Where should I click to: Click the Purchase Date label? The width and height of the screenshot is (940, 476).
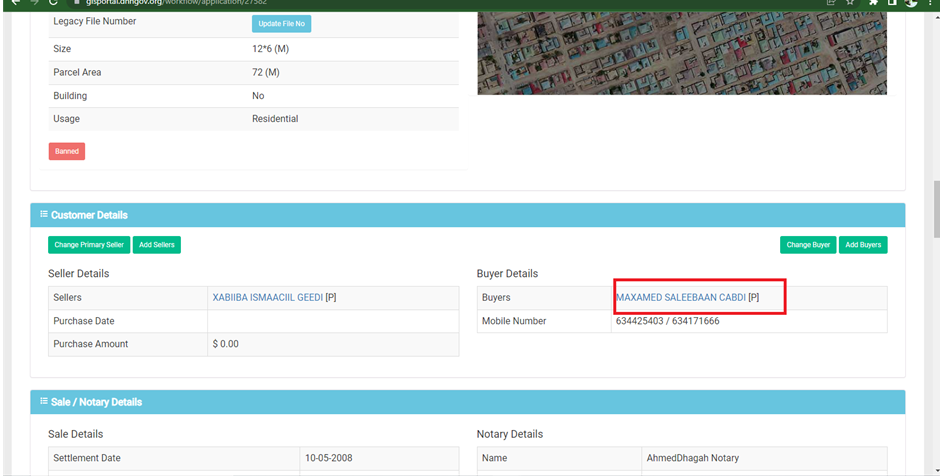[x=83, y=321]
